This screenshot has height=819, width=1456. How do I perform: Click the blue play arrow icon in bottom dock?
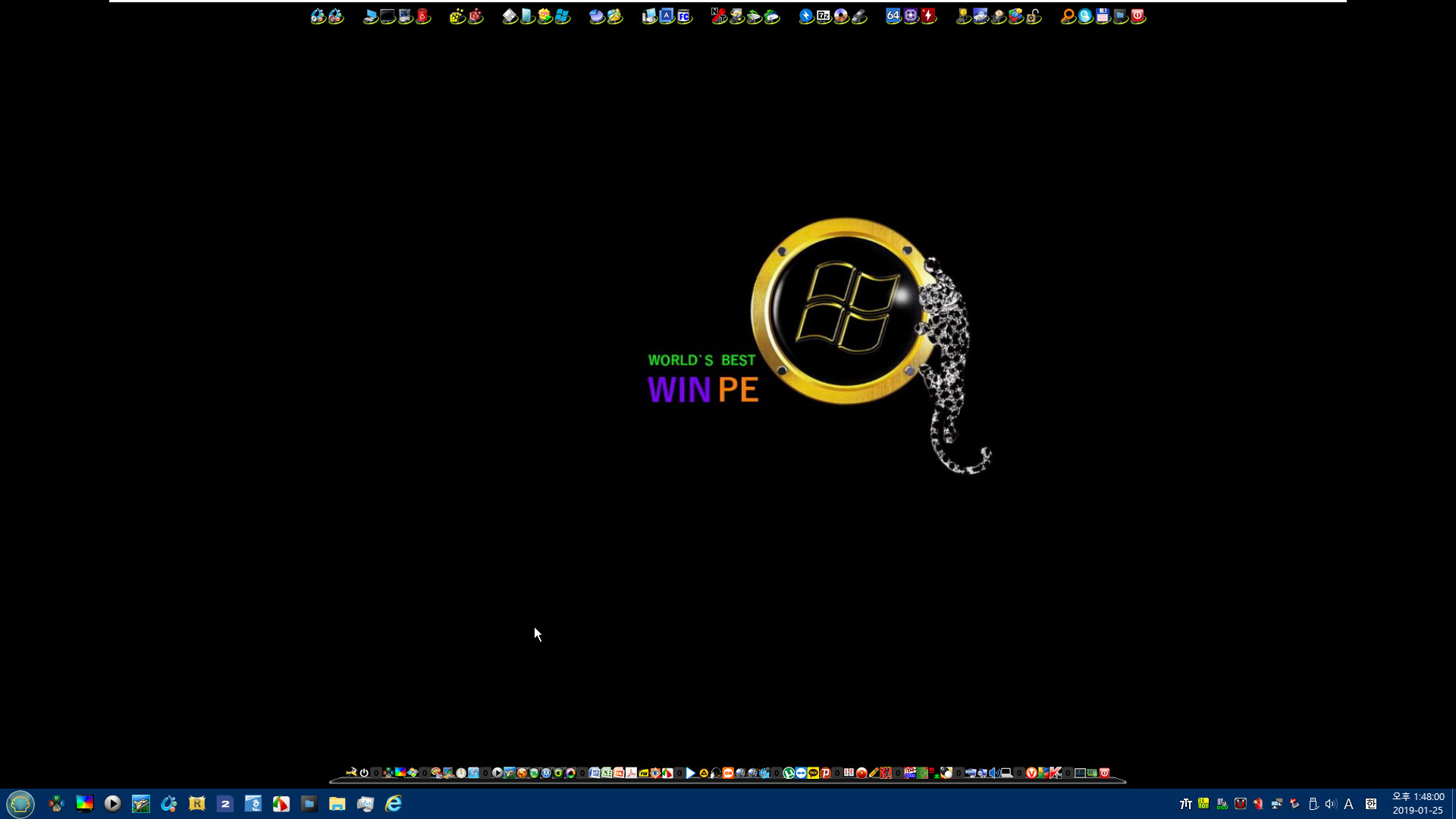690,773
